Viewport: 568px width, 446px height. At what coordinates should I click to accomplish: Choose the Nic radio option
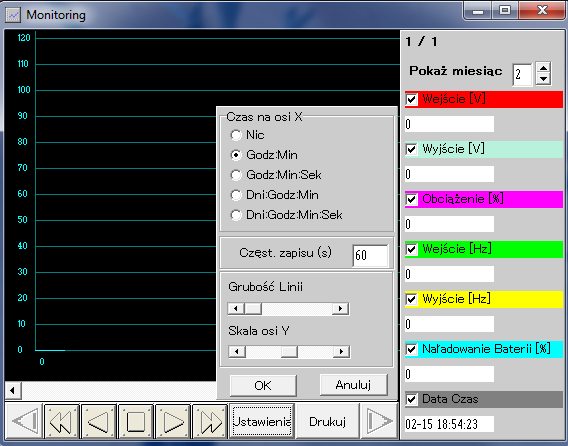[236, 135]
